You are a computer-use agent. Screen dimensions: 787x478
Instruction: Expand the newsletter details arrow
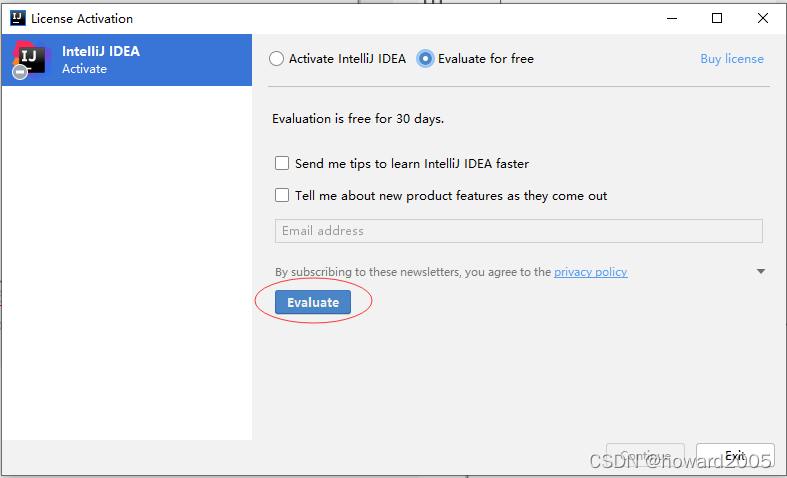tap(761, 271)
